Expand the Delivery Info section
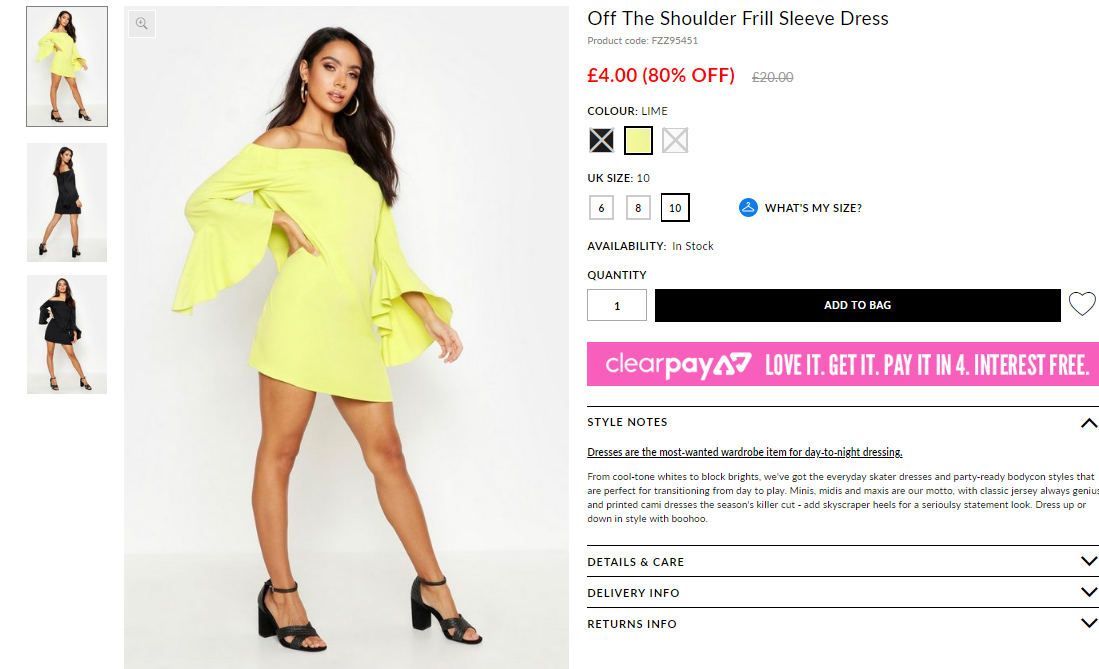This screenshot has width=1099, height=669. [x=842, y=593]
